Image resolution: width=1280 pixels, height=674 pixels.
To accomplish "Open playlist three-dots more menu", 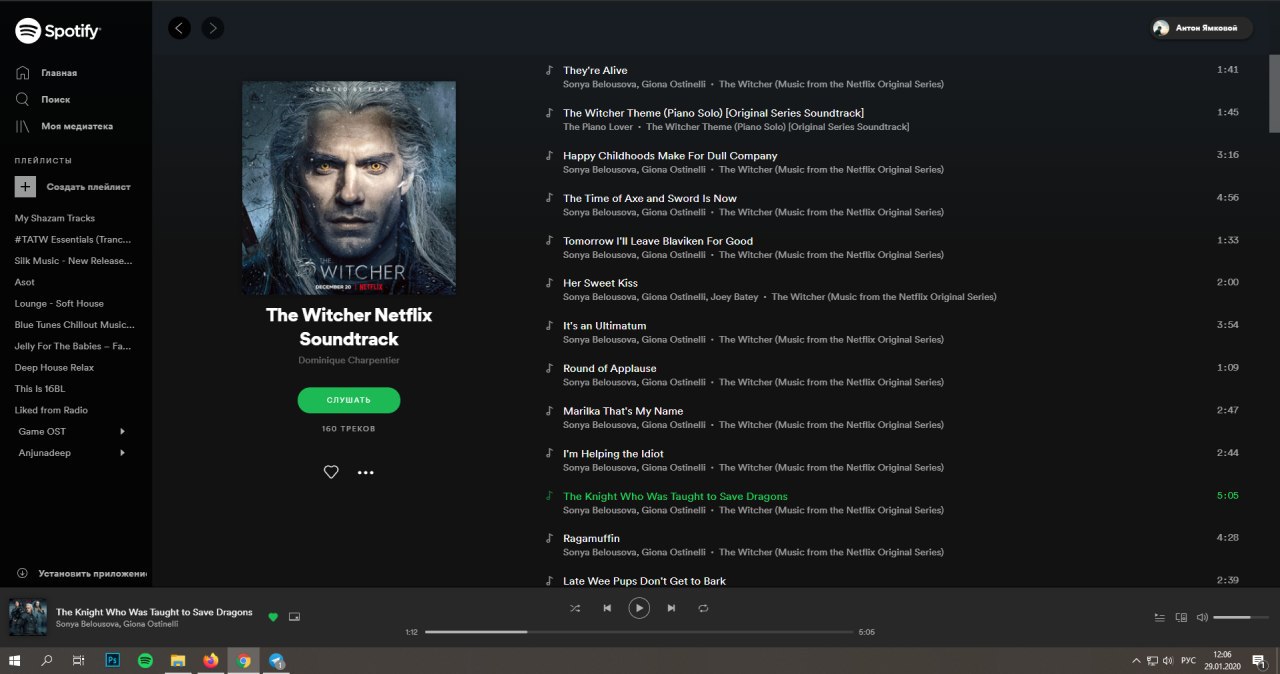I will pyautogui.click(x=366, y=472).
